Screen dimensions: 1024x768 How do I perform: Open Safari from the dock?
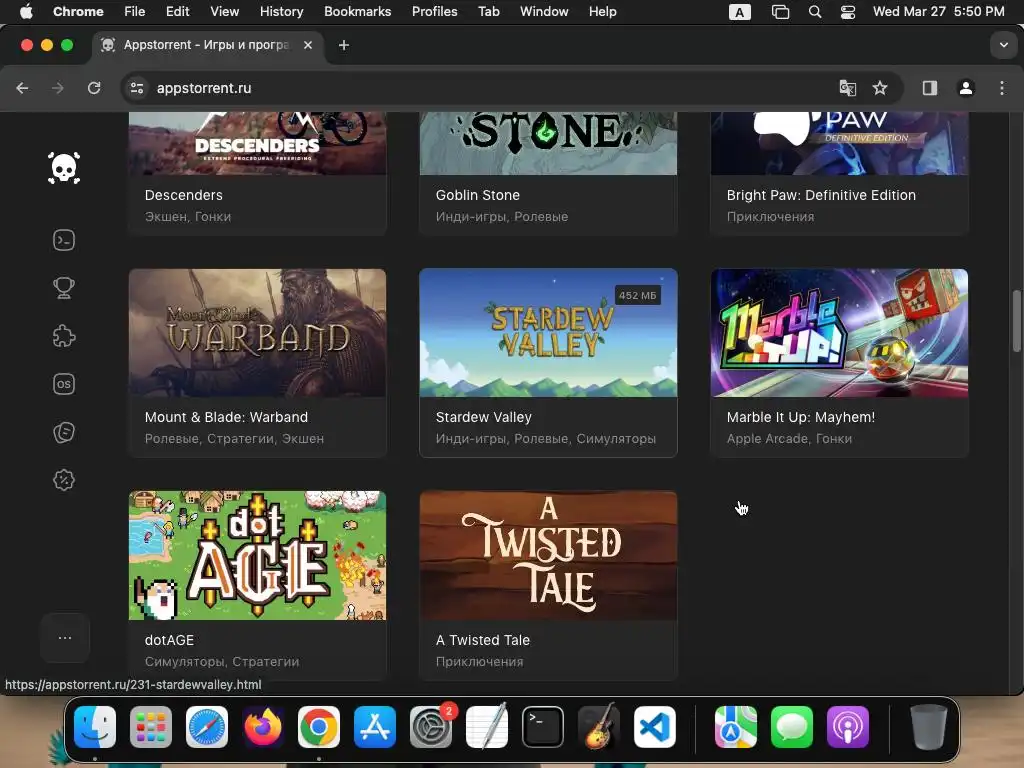[x=207, y=727]
